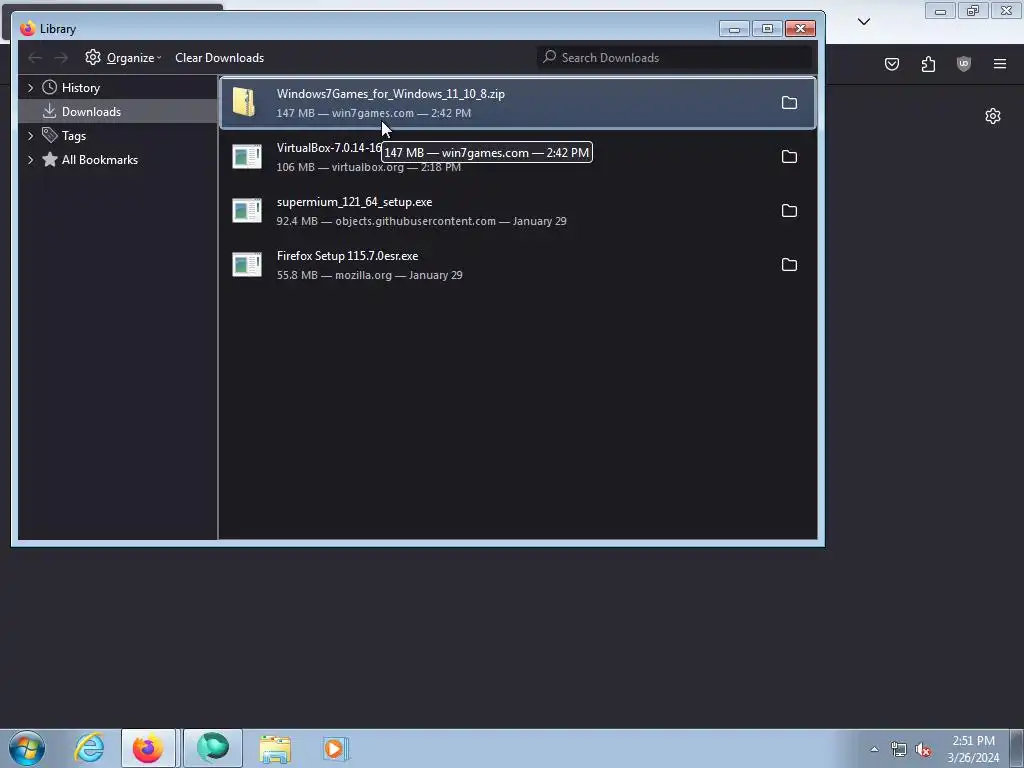Show supermium_121_64_setup.exe in folder
The width and height of the screenshot is (1024, 768).
(x=789, y=211)
